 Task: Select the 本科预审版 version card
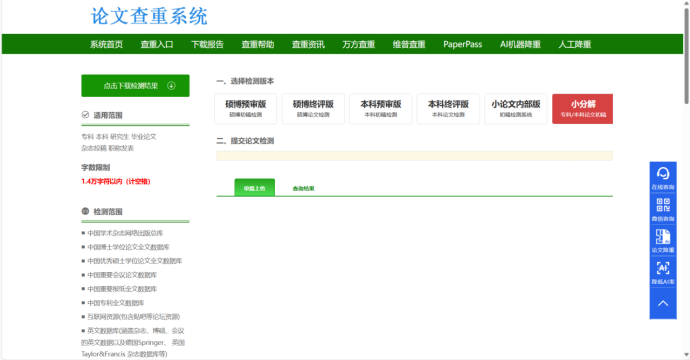coord(381,109)
